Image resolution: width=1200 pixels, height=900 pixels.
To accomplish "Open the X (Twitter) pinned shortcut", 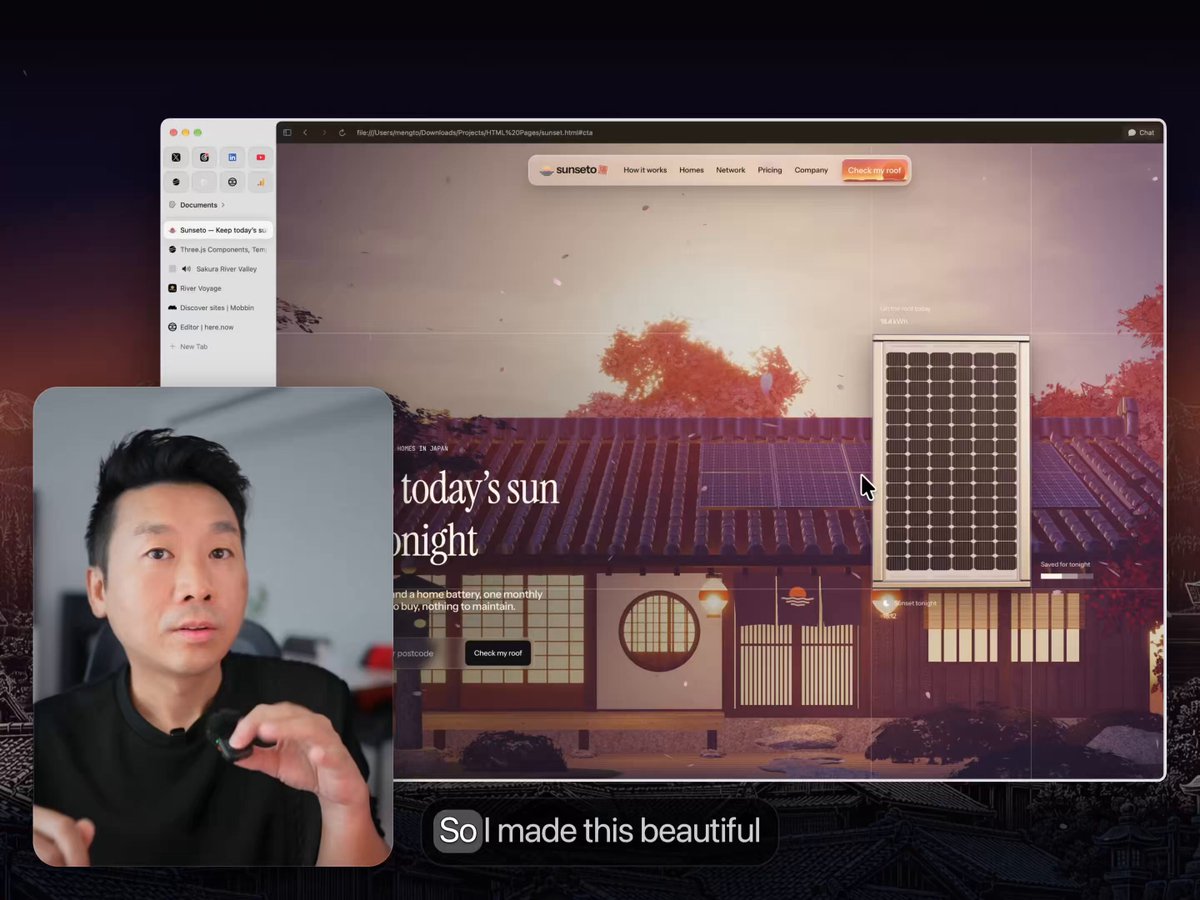I will [x=176, y=157].
